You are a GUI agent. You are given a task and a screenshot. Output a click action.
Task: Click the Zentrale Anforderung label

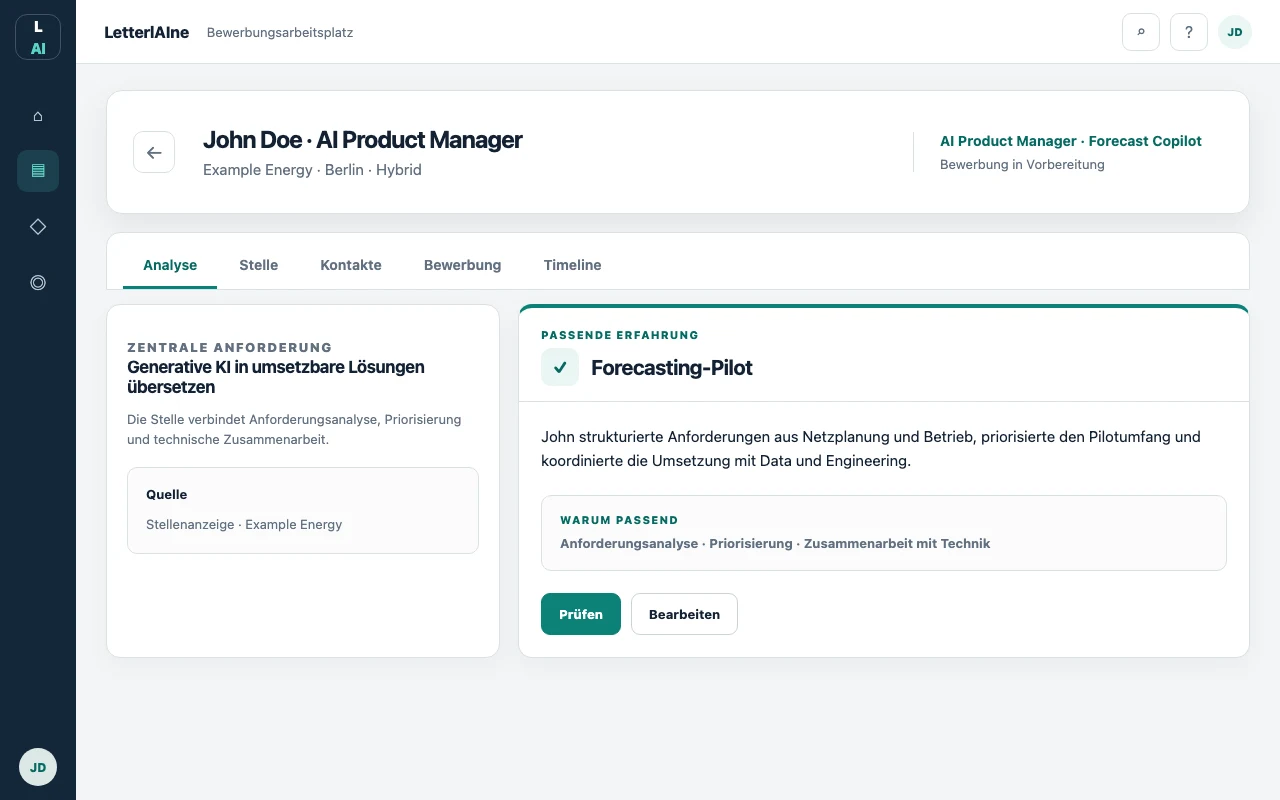pyautogui.click(x=230, y=348)
